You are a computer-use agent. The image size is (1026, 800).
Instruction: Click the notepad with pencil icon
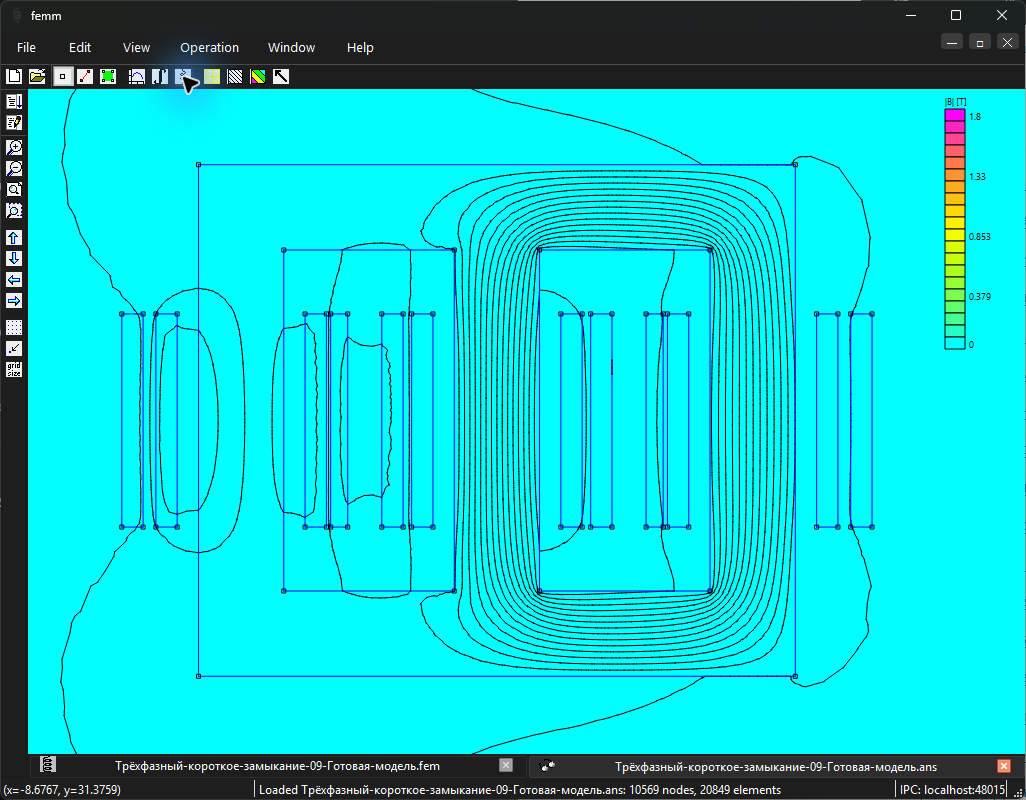(x=14, y=122)
